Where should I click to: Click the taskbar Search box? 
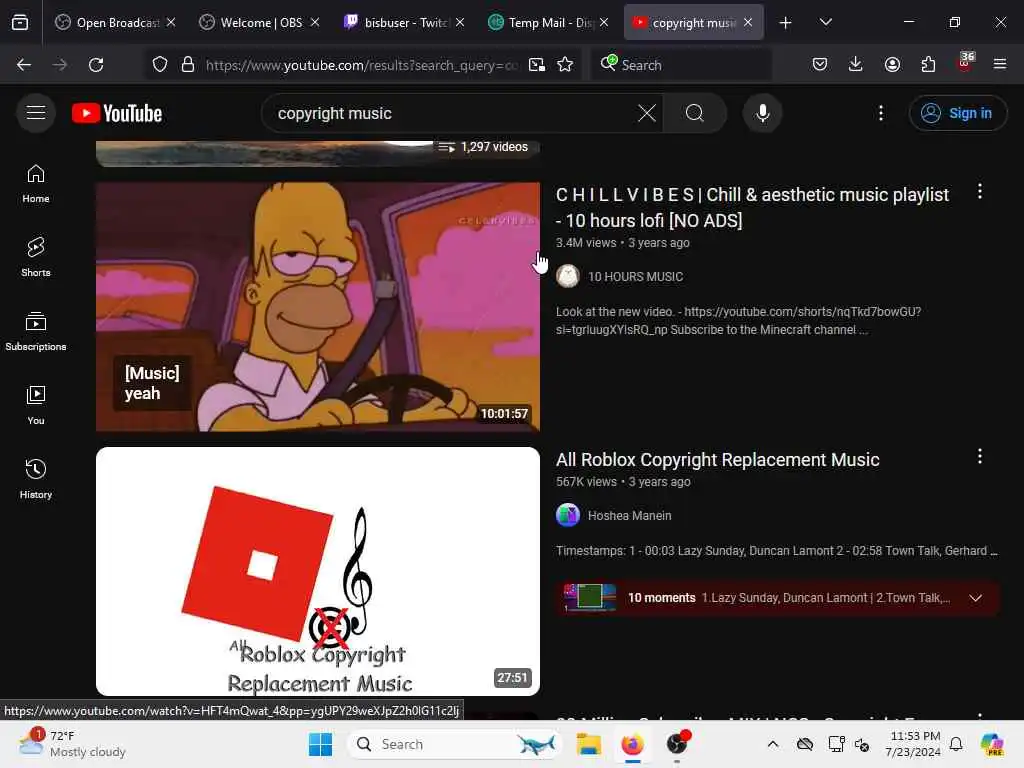click(455, 744)
